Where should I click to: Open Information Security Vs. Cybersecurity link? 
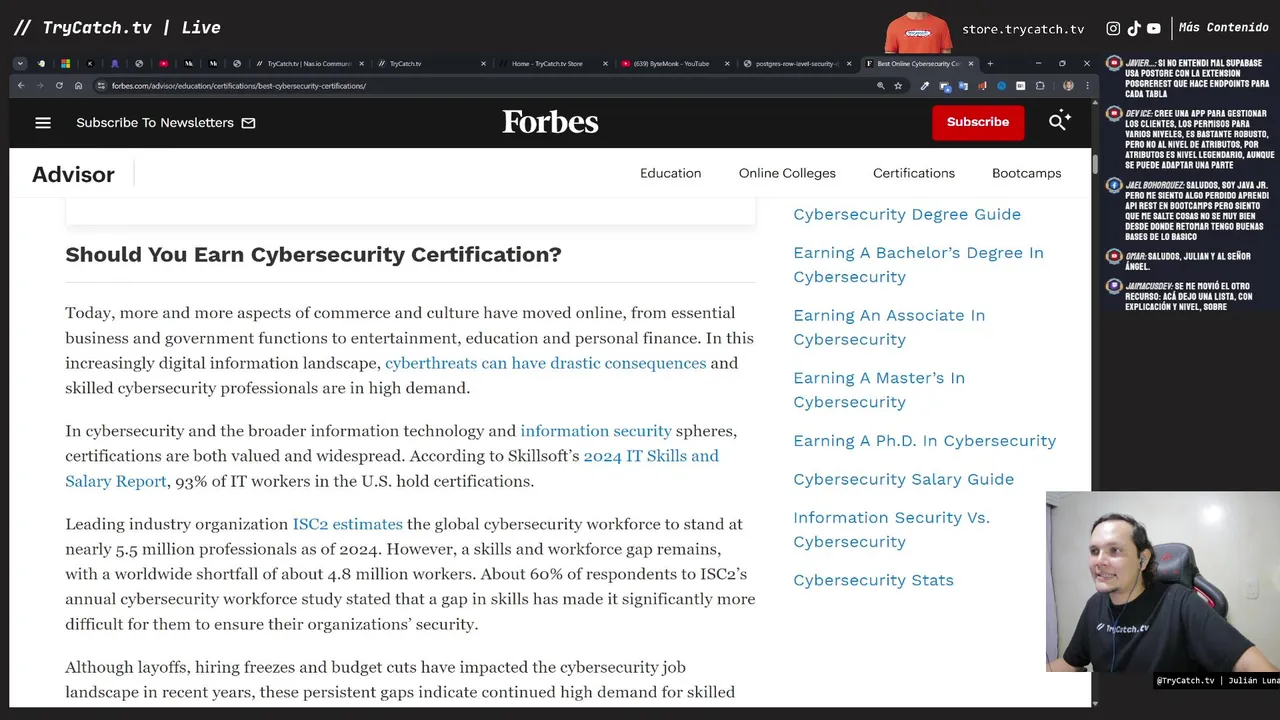click(891, 529)
